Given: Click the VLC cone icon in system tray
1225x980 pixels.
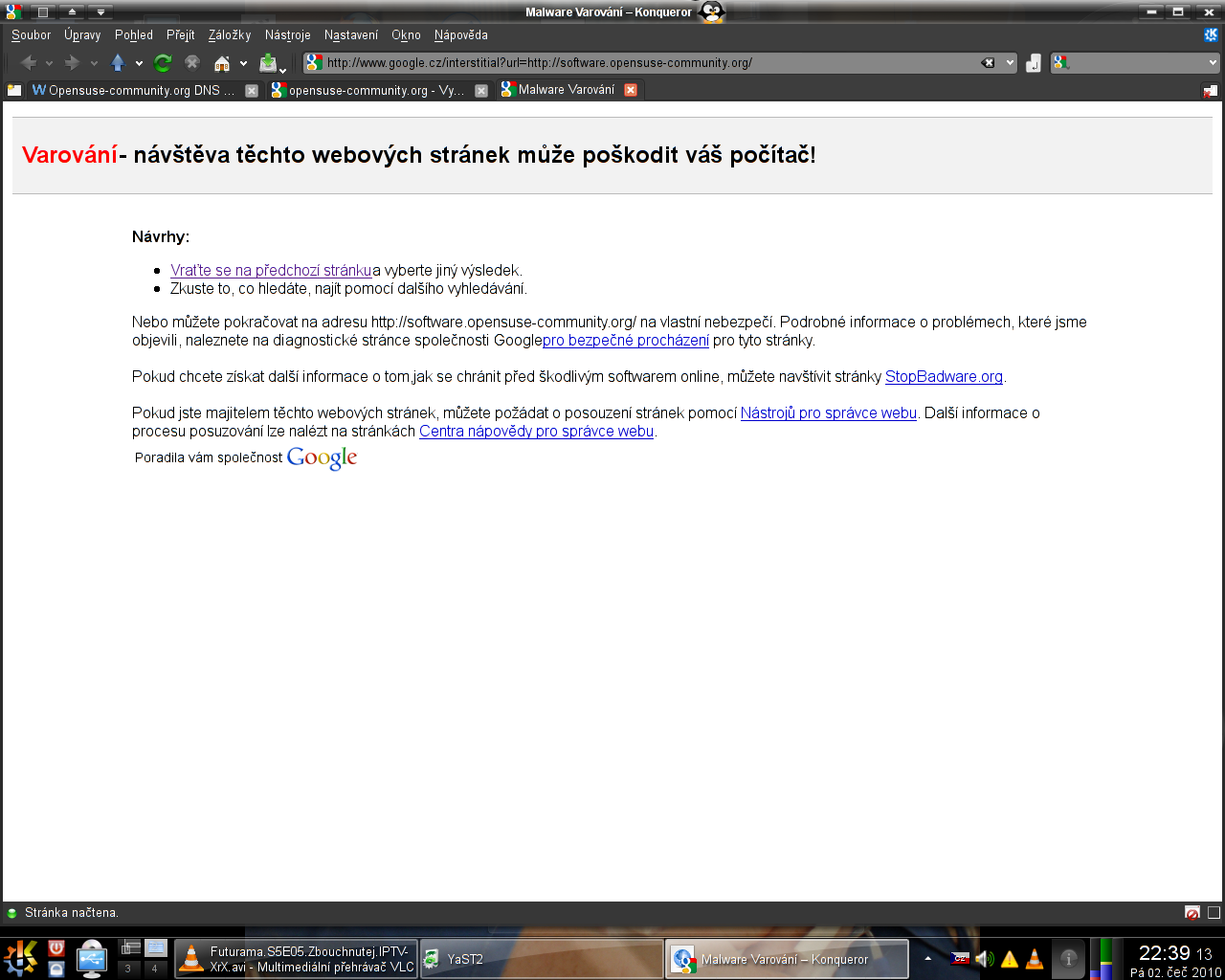Looking at the screenshot, I should coord(1035,958).
